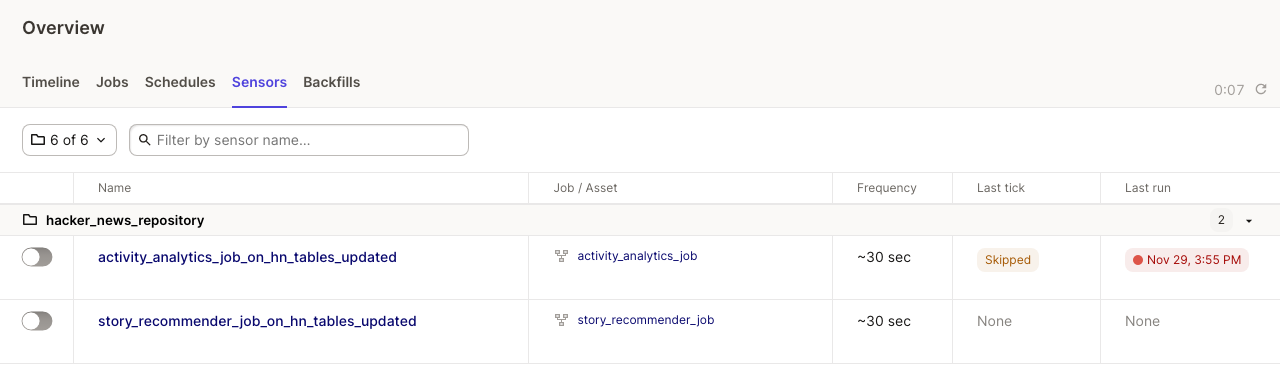
Task: Click the magnifier icon in the sensor filter
Action: 145,140
